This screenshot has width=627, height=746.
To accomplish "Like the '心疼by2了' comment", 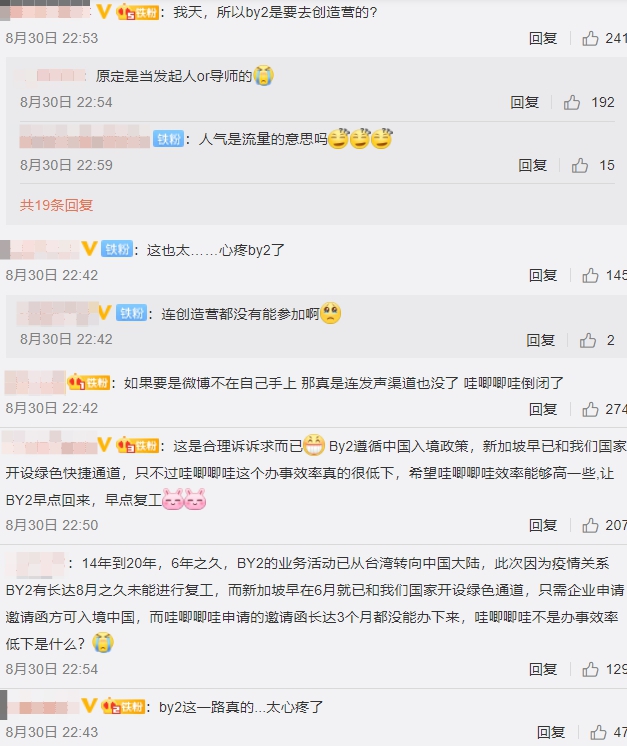I will click(x=590, y=275).
